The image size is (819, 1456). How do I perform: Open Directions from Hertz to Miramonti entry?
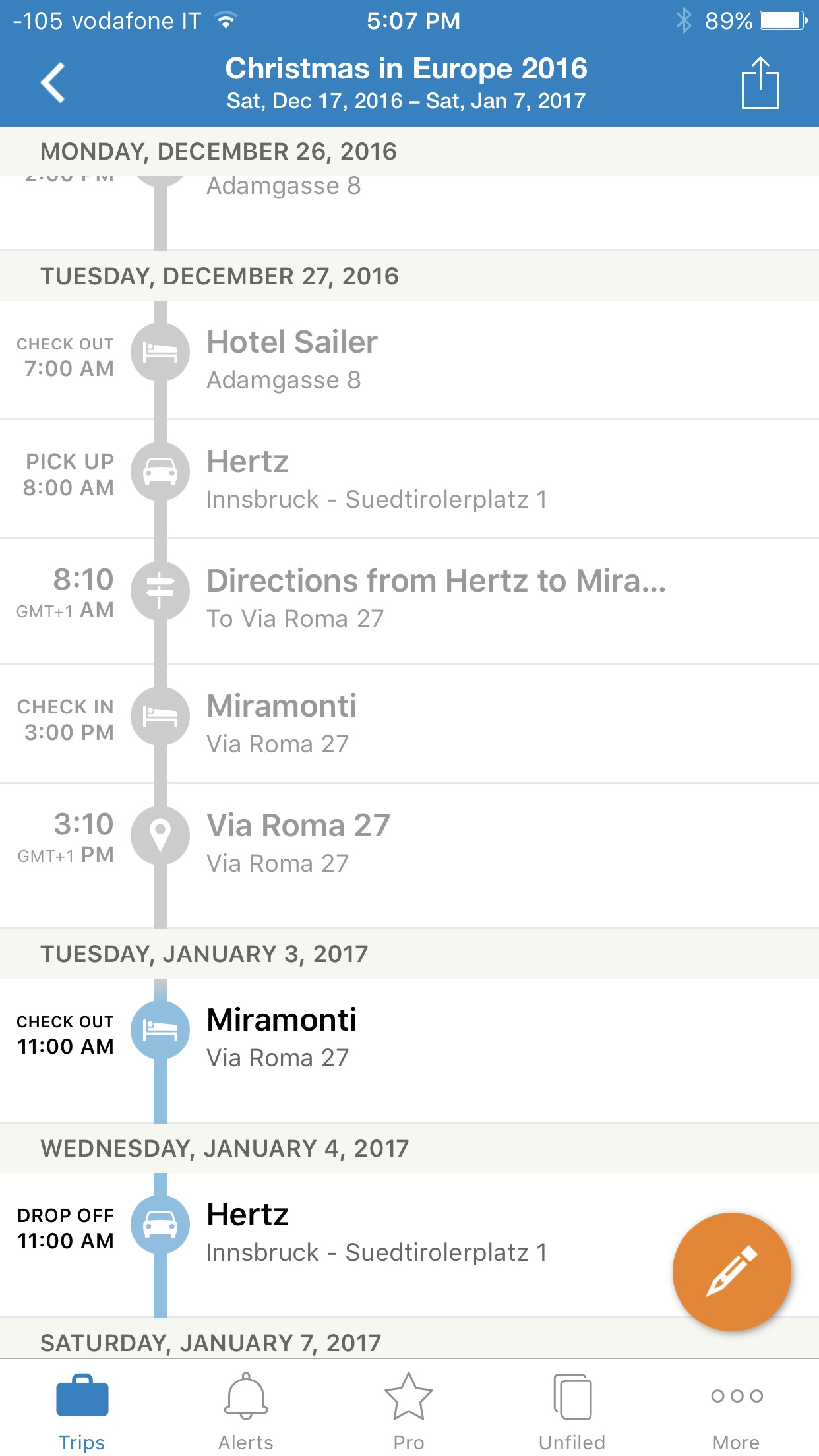click(x=409, y=601)
